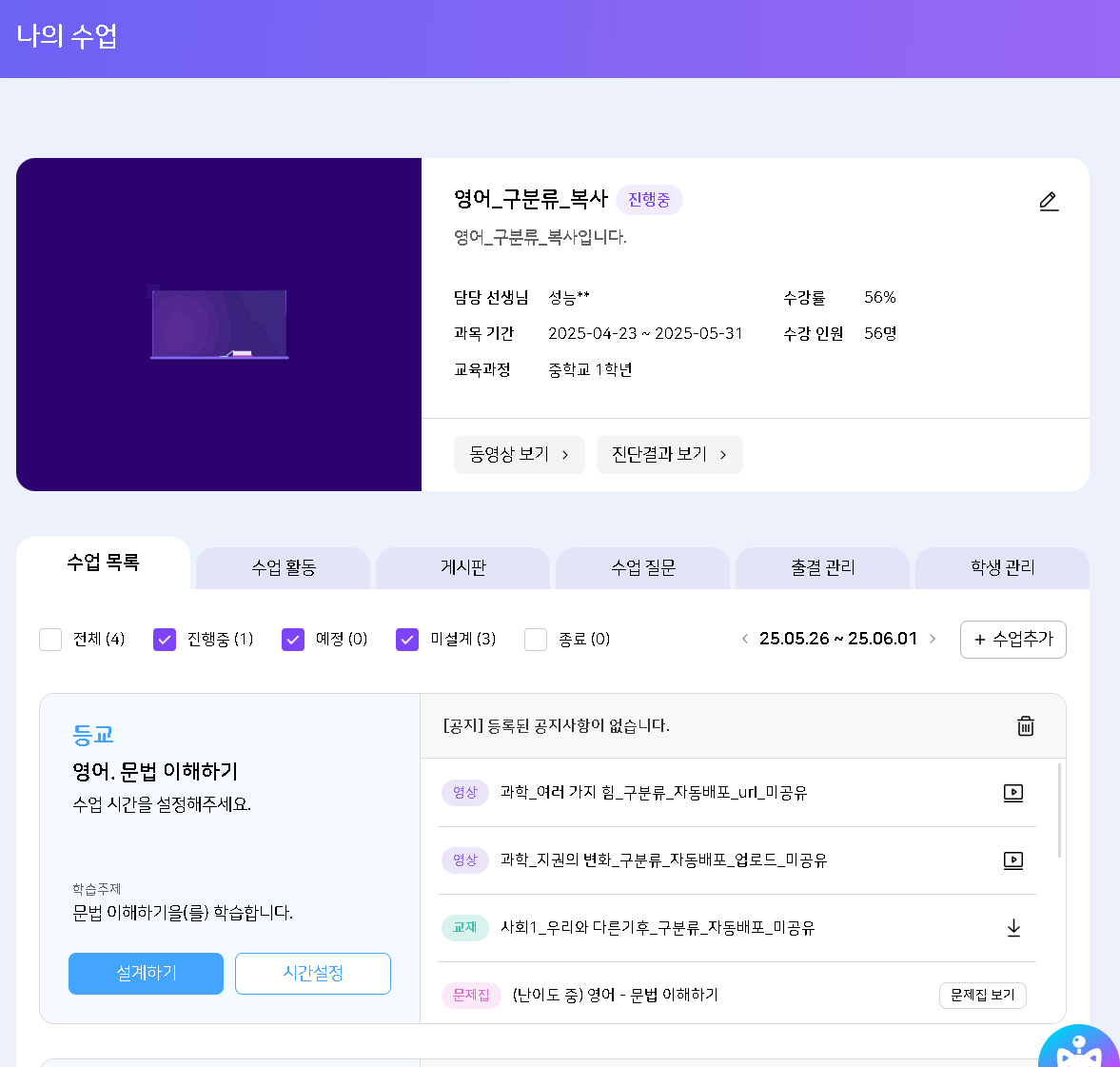Click the lesson list vertical scrollbar
1120x1067 pixels.
1060,810
